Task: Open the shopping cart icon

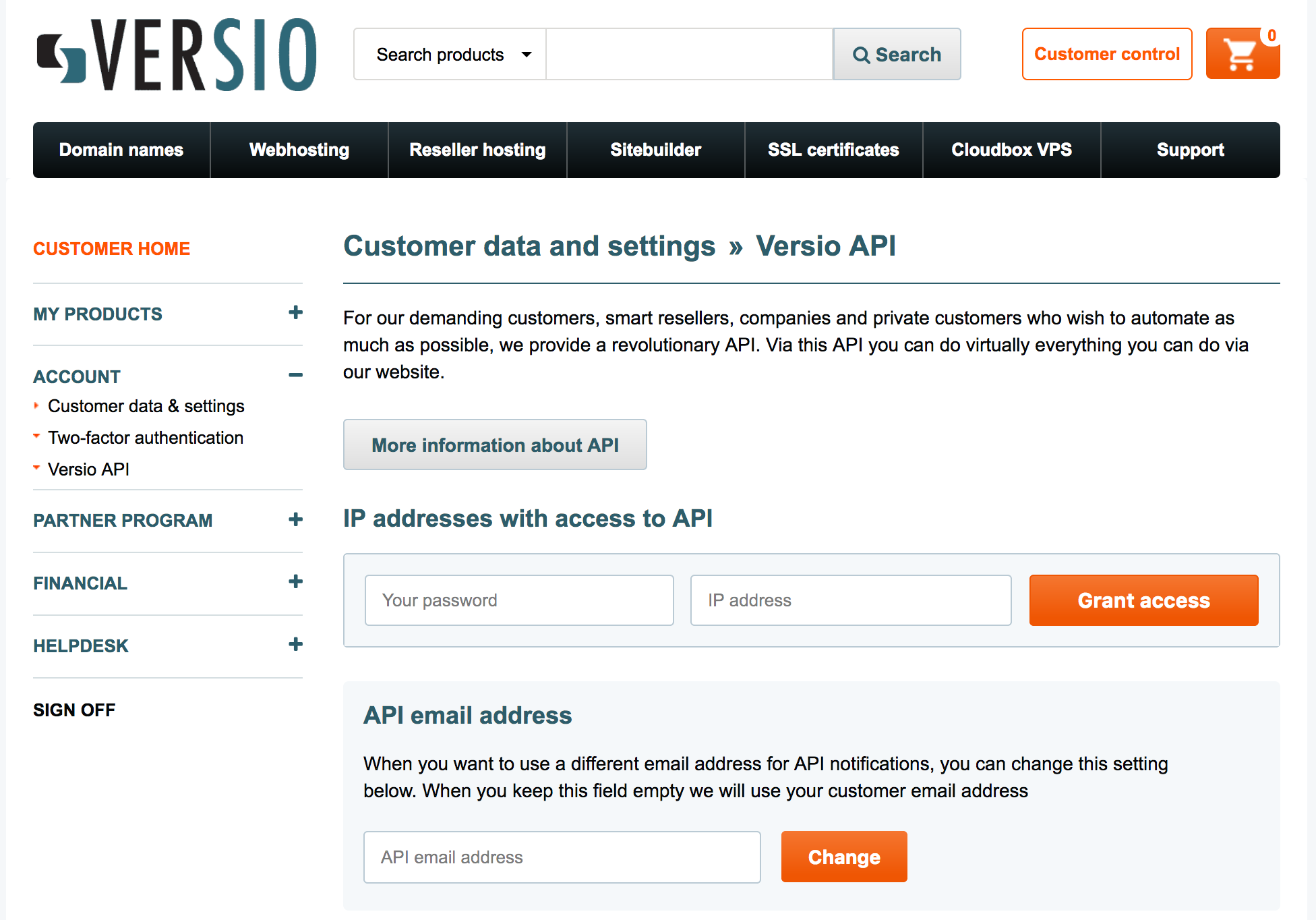Action: [1243, 54]
